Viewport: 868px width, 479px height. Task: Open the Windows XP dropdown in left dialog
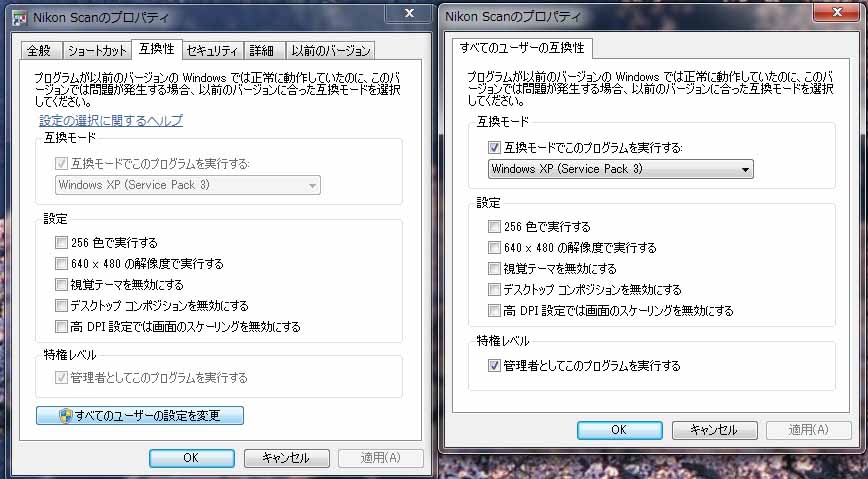pos(188,185)
